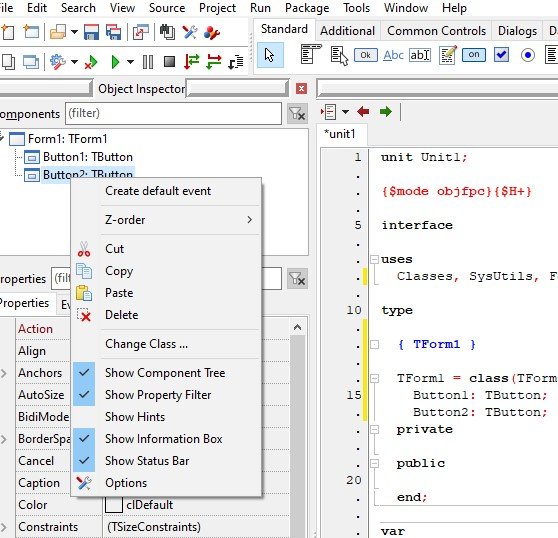Viewport: 558px width, 538px height.
Task: Click the View Forms toolbar icon
Action: 31,62
